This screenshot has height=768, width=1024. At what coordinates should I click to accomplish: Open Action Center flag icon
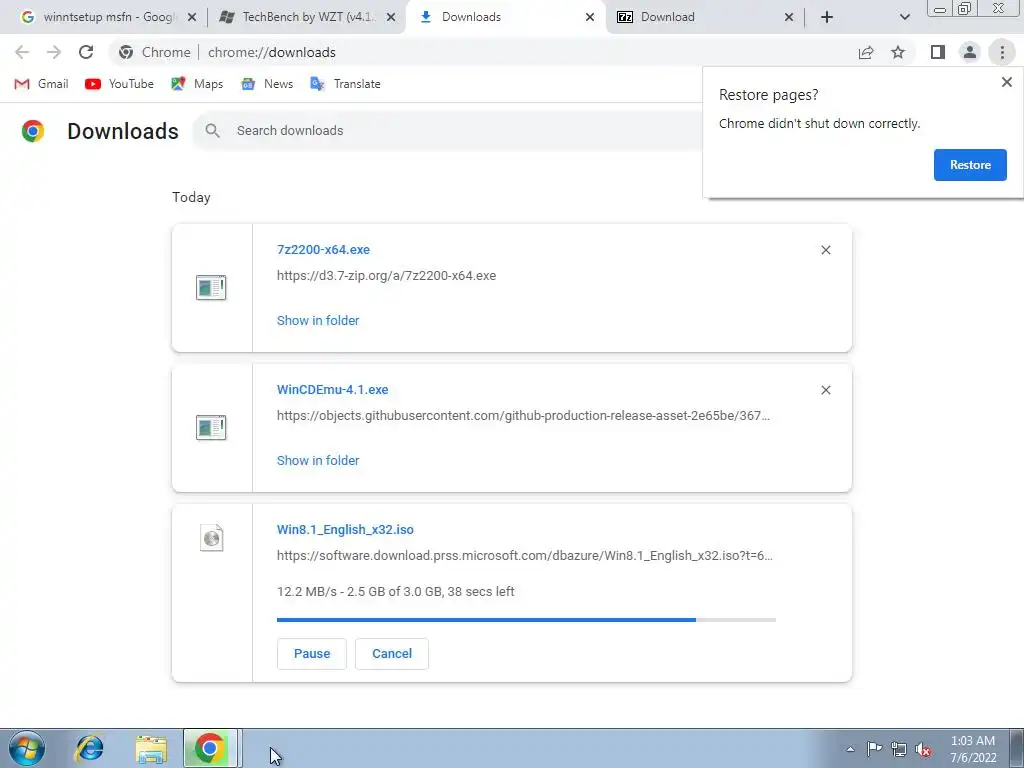click(x=874, y=749)
